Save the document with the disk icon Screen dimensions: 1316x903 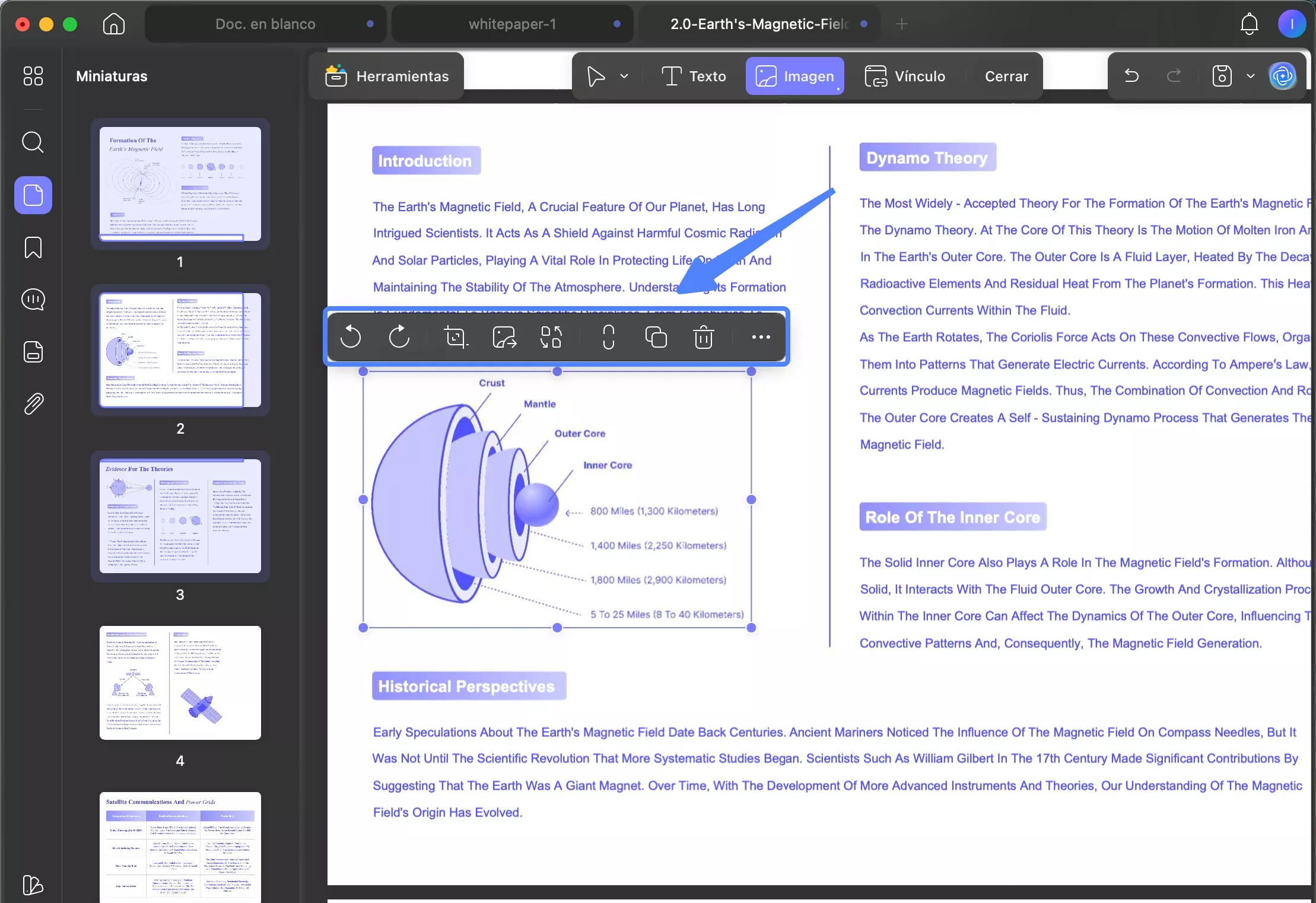point(1222,76)
